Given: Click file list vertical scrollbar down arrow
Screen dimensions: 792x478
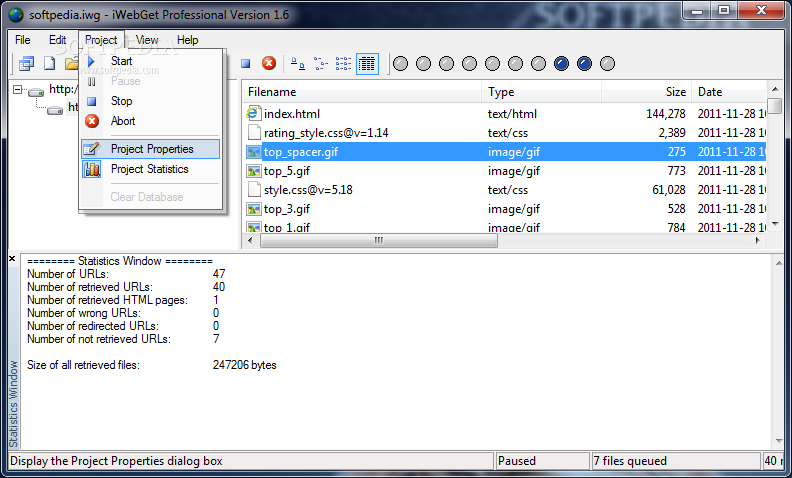Looking at the screenshot, I should pos(775,223).
